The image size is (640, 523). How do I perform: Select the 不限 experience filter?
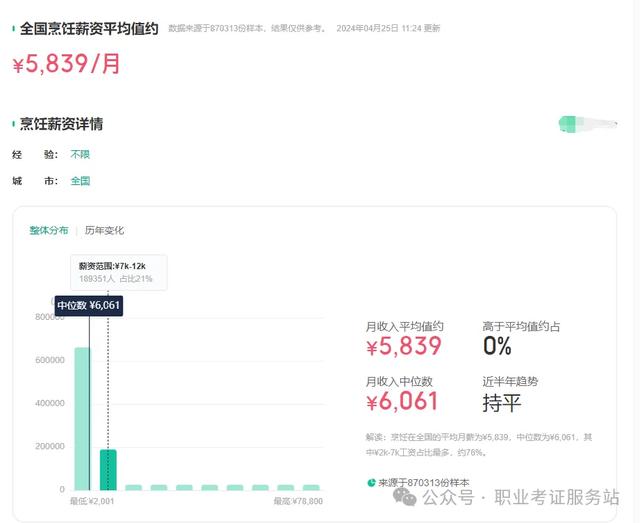tap(80, 154)
